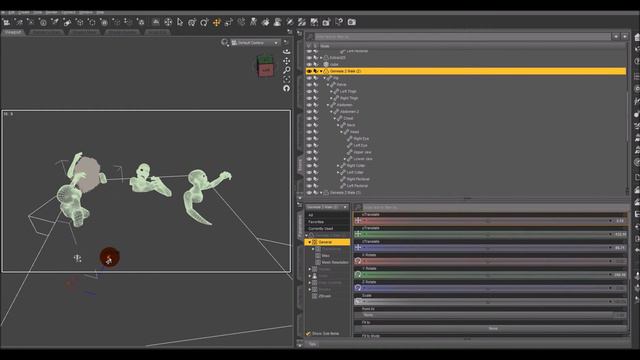Click the first create-camera toolbar icon
The height and width of the screenshot is (360, 640).
[7, 22]
